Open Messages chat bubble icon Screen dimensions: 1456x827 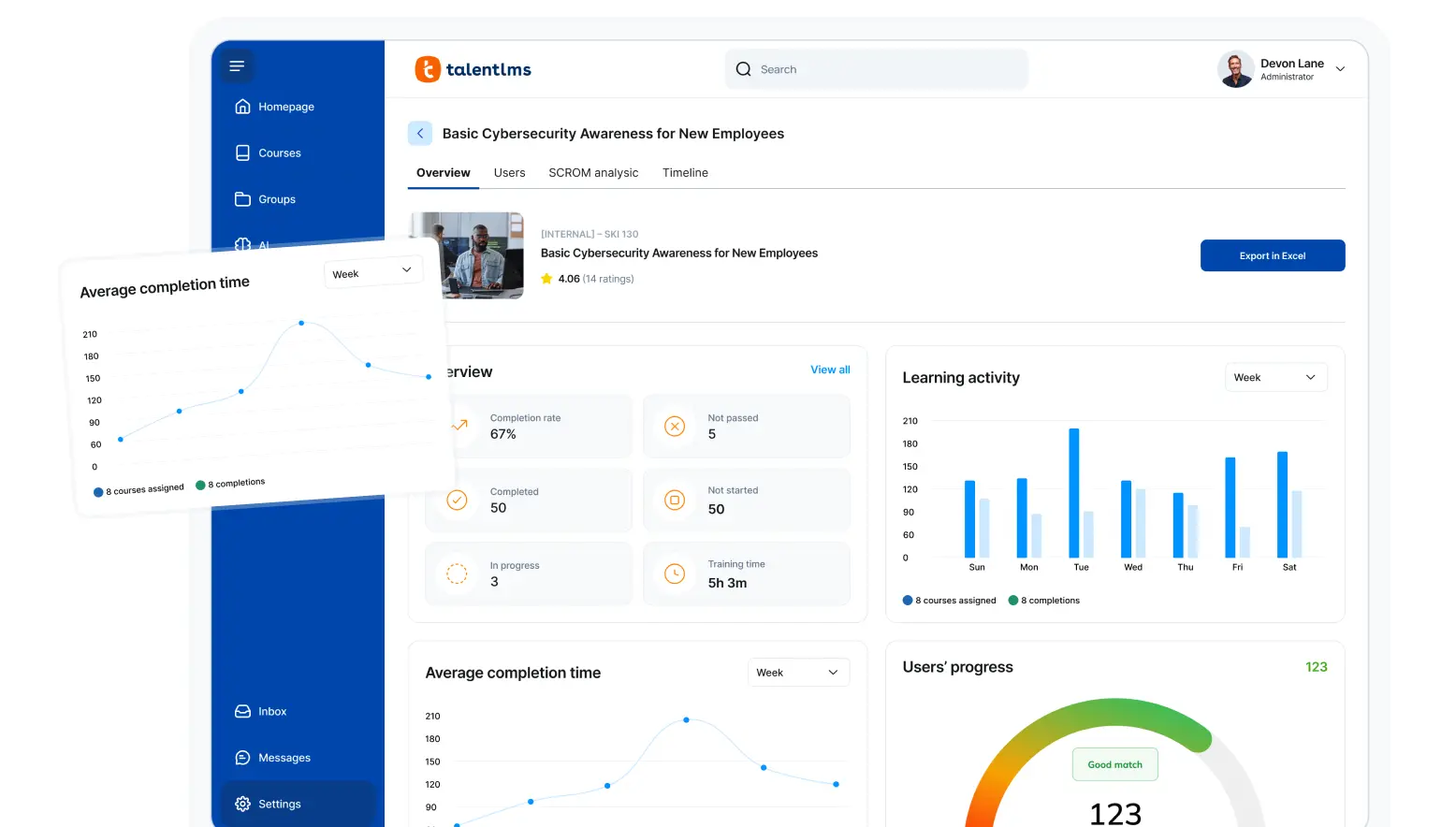point(242,758)
